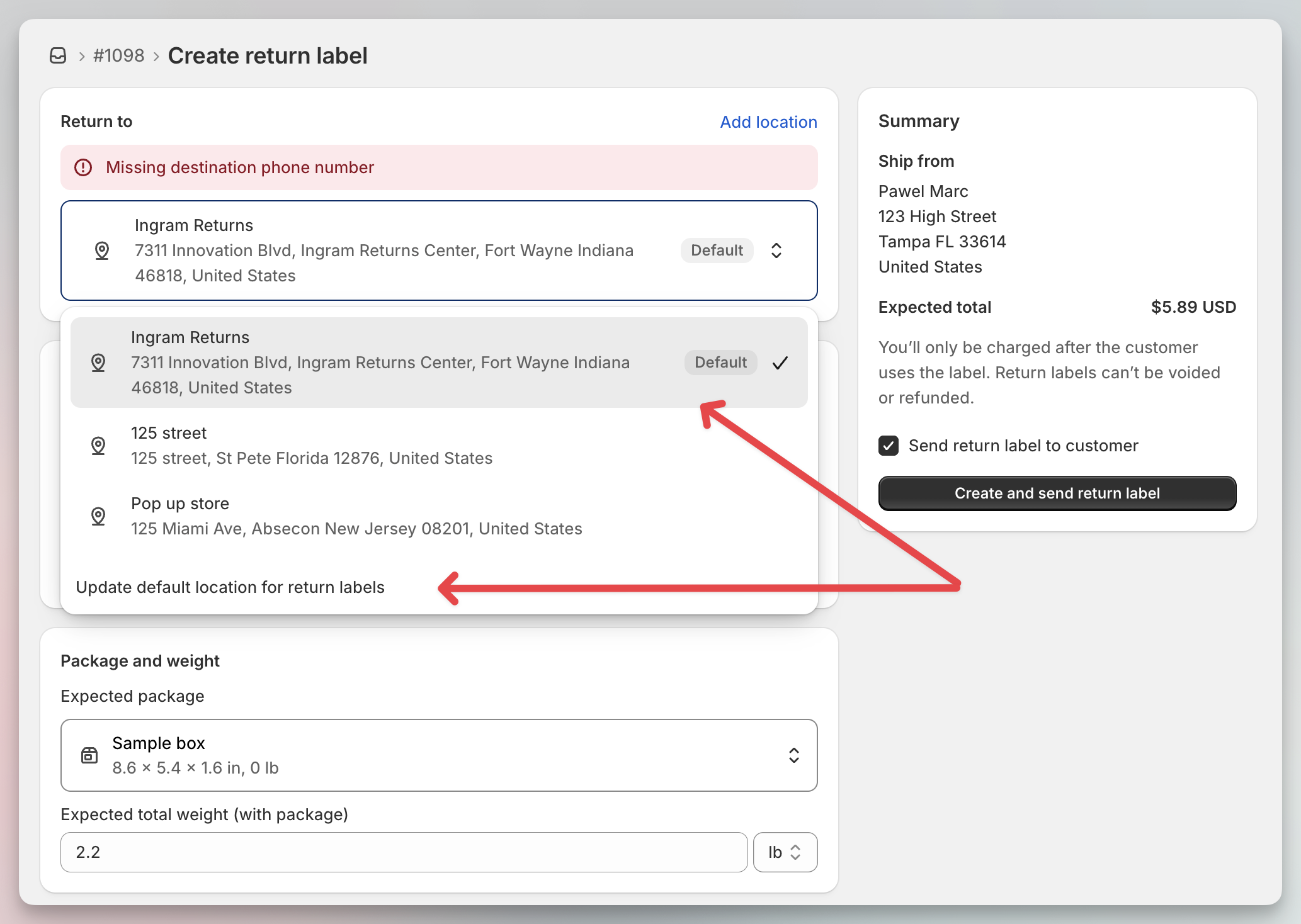This screenshot has height=924, width=1301.
Task: Collapse the Return to location selector
Action: (x=439, y=251)
